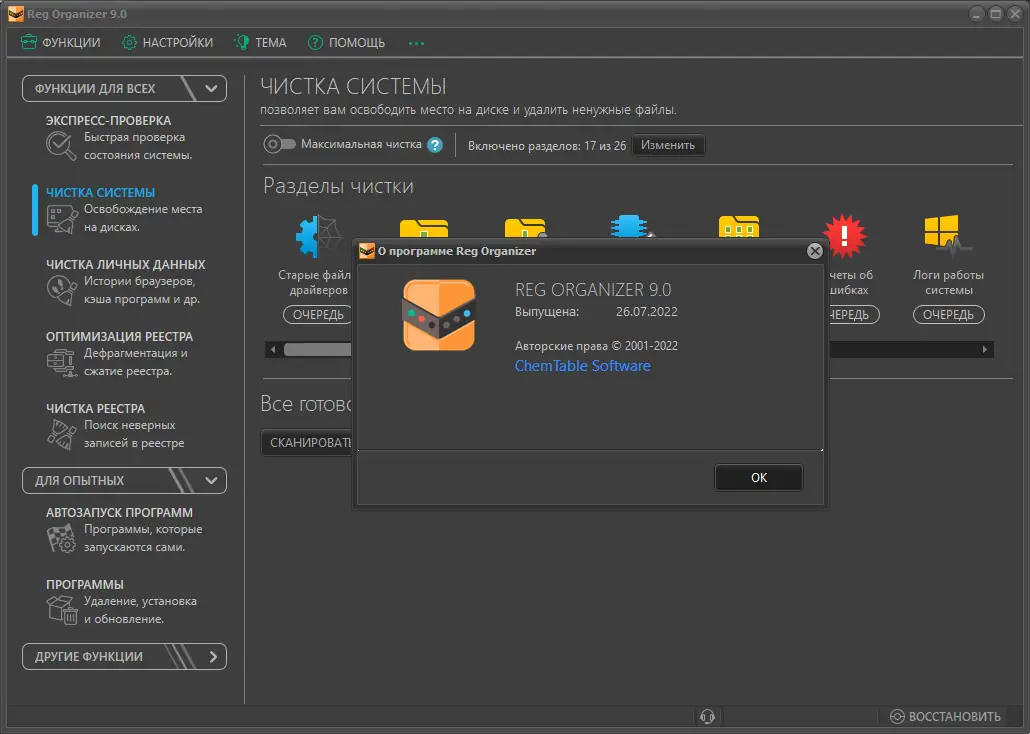Click OK in the about dialog
This screenshot has height=734, width=1030.
(759, 478)
